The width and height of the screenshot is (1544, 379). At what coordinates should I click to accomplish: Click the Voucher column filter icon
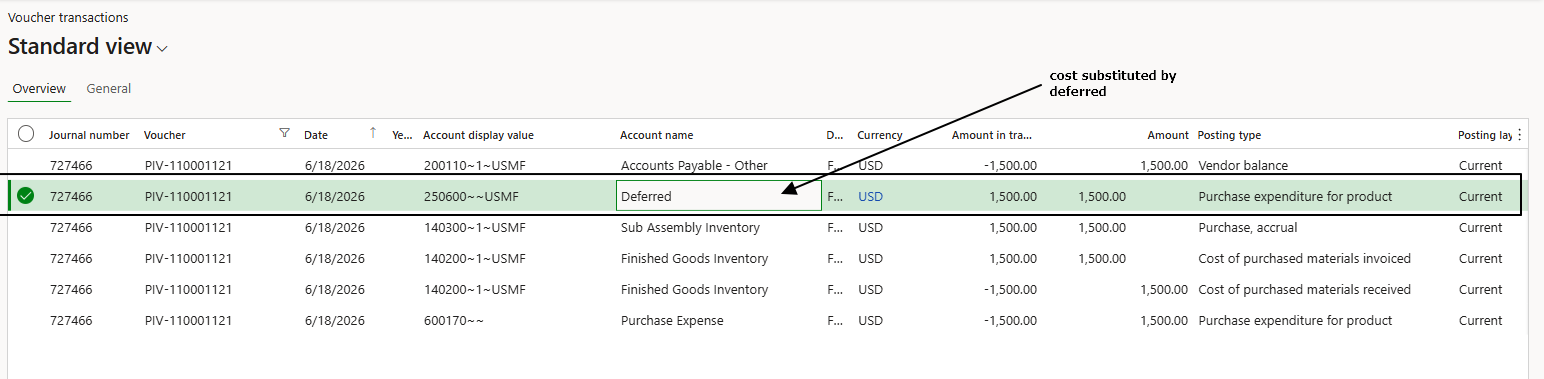pyautogui.click(x=284, y=133)
